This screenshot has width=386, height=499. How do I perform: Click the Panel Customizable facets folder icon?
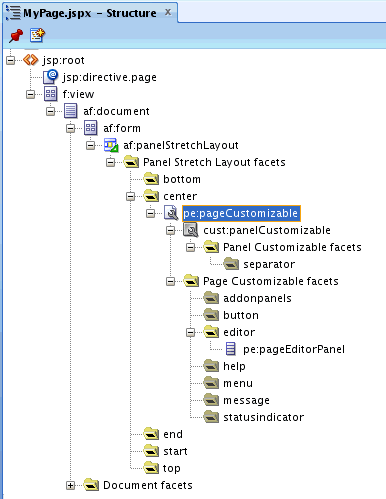(x=211, y=247)
